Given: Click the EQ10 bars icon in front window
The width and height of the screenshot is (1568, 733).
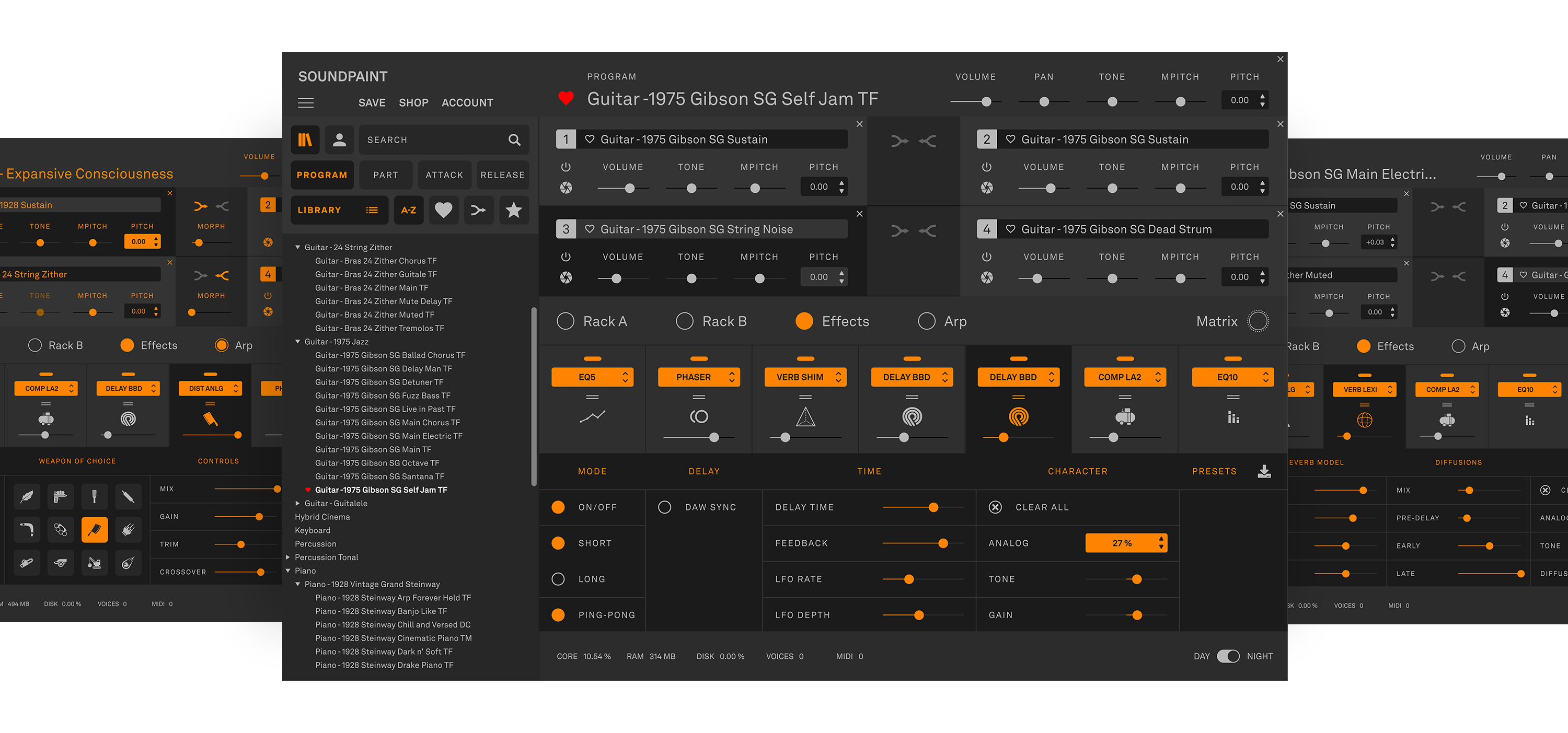Looking at the screenshot, I should click(x=1233, y=417).
